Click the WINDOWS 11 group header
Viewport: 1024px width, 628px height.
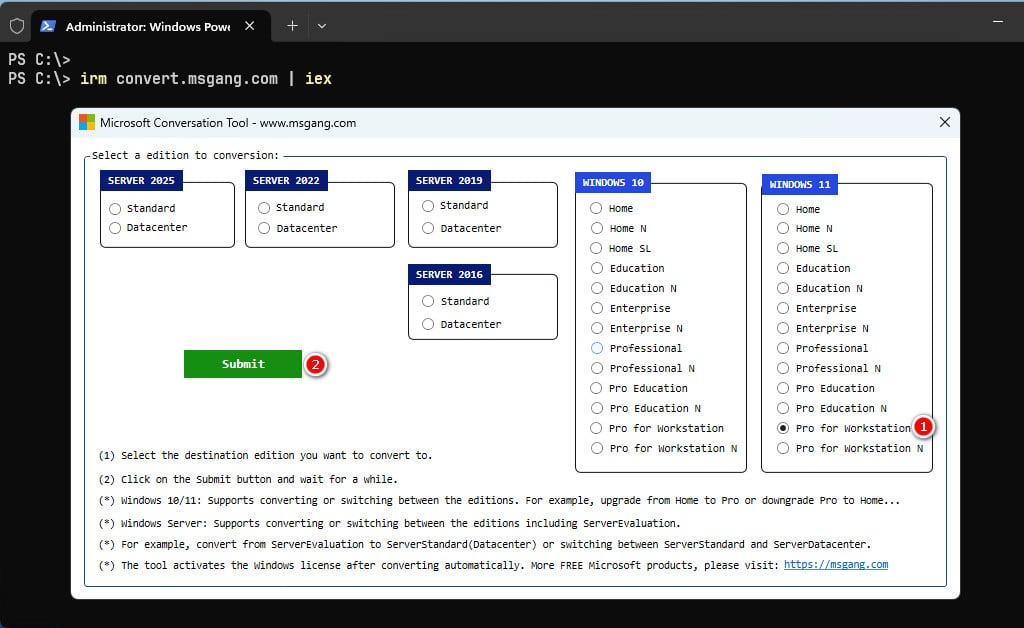799,185
